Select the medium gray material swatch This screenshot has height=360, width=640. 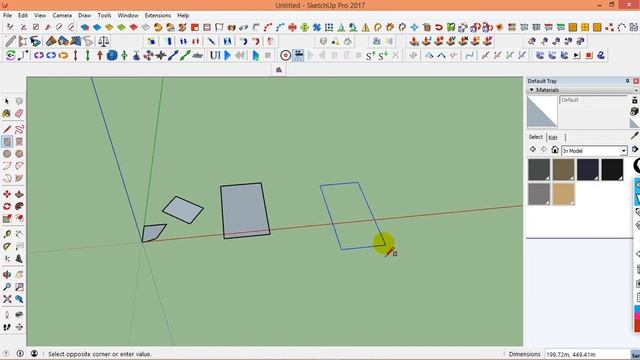tap(539, 193)
